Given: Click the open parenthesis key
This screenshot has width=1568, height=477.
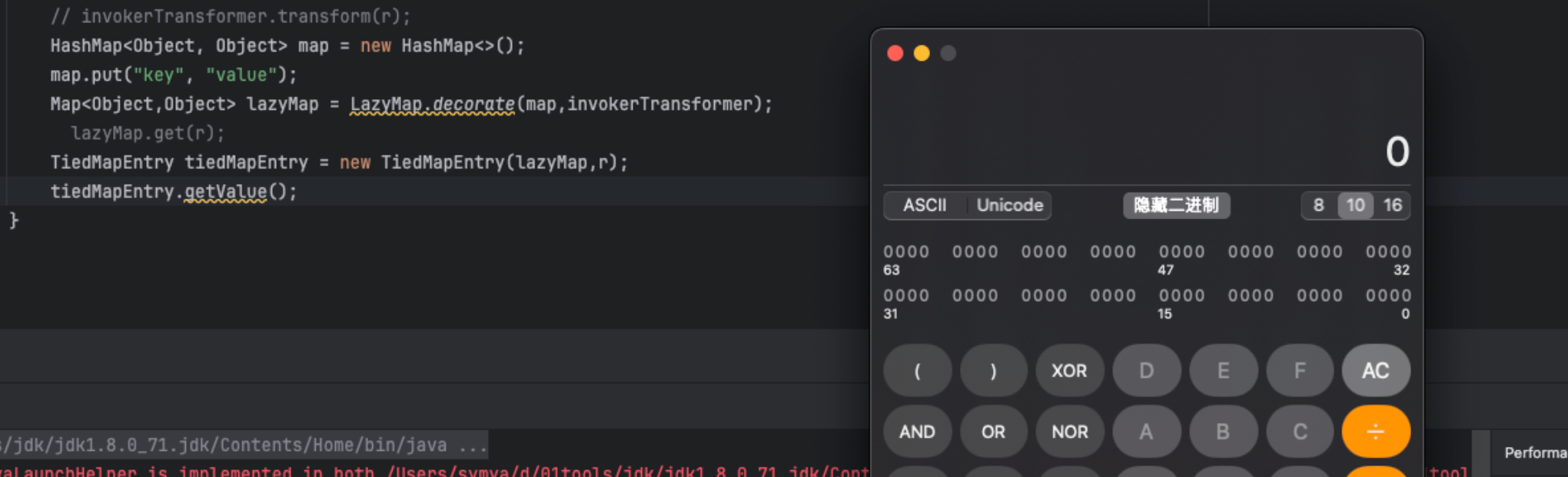Looking at the screenshot, I should click(917, 371).
